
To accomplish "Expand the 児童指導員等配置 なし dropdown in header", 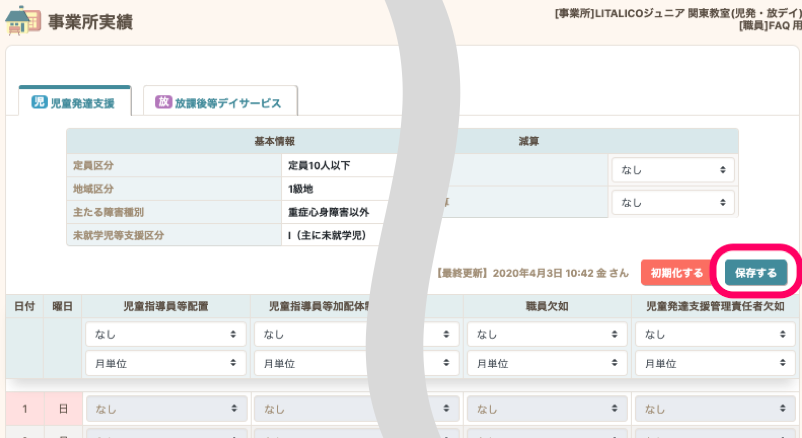I will [165, 334].
